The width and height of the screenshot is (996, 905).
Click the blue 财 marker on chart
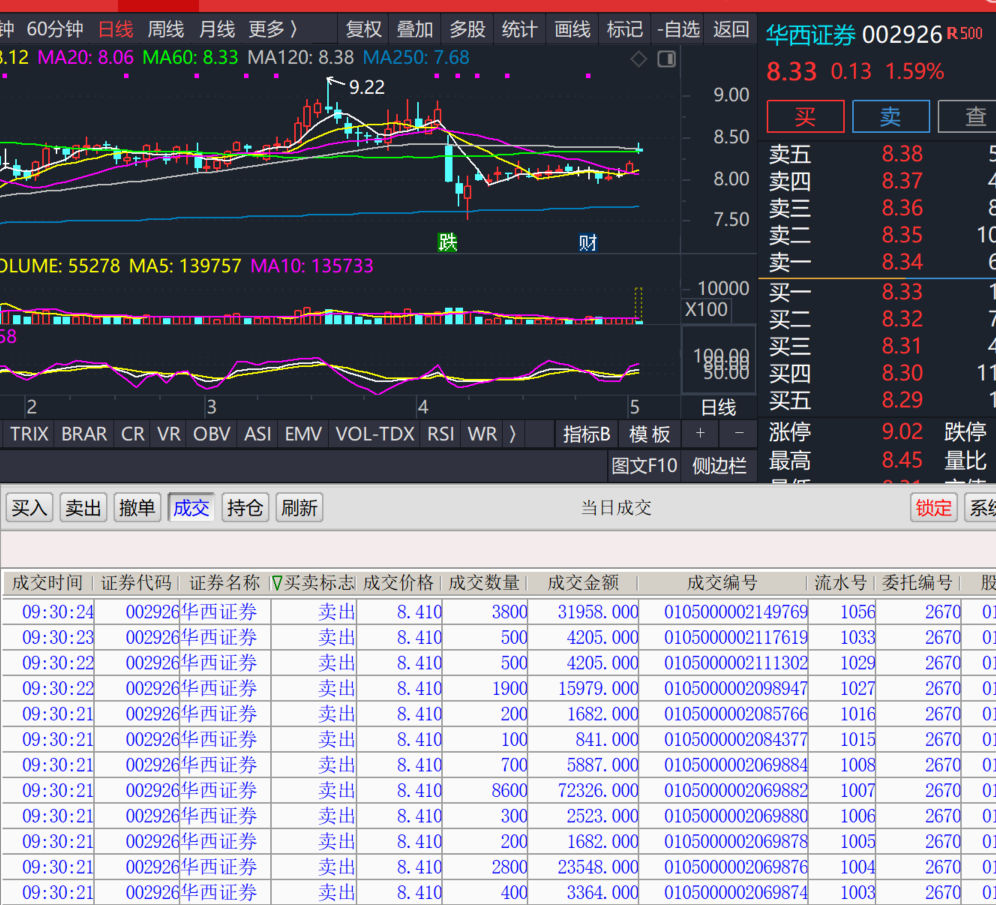588,242
